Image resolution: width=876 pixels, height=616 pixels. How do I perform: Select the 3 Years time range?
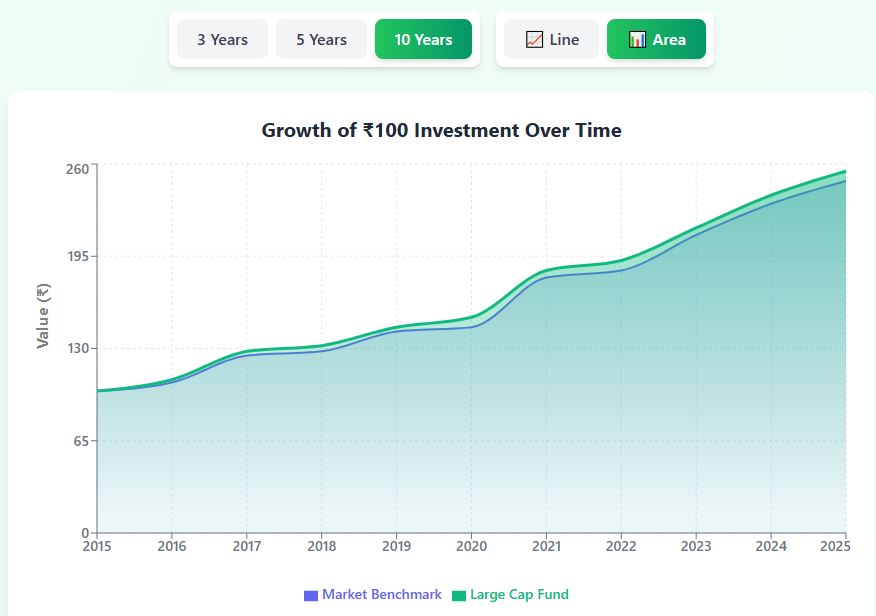tap(222, 40)
